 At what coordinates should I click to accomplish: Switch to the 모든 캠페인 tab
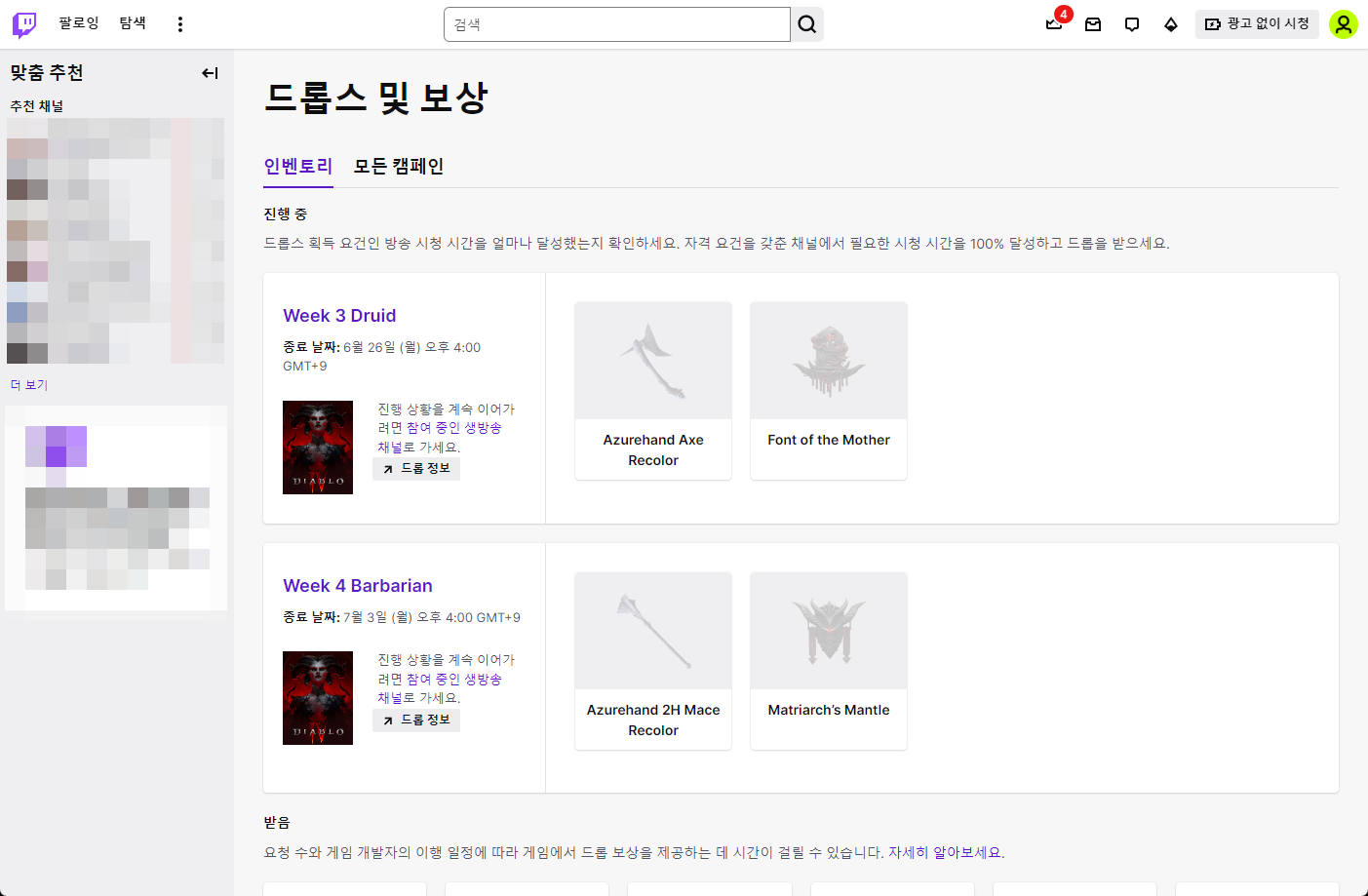click(399, 167)
